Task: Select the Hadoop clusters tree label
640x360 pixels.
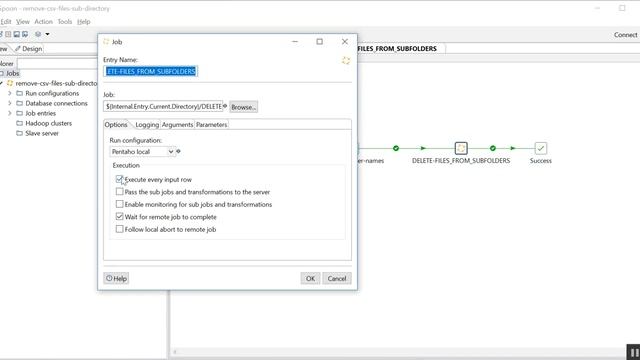Action: [49, 123]
